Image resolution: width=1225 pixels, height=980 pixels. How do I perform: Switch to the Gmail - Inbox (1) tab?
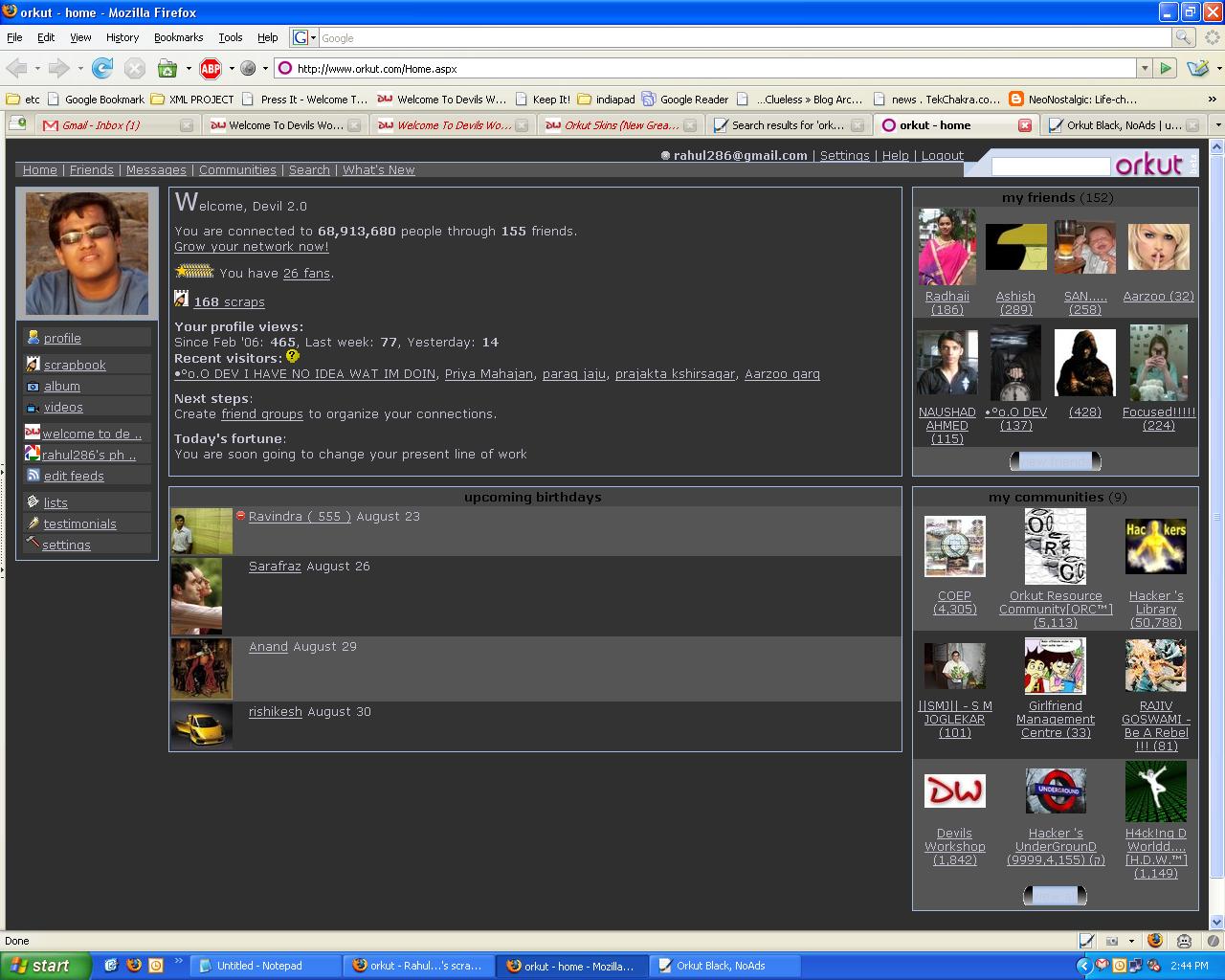click(117, 124)
